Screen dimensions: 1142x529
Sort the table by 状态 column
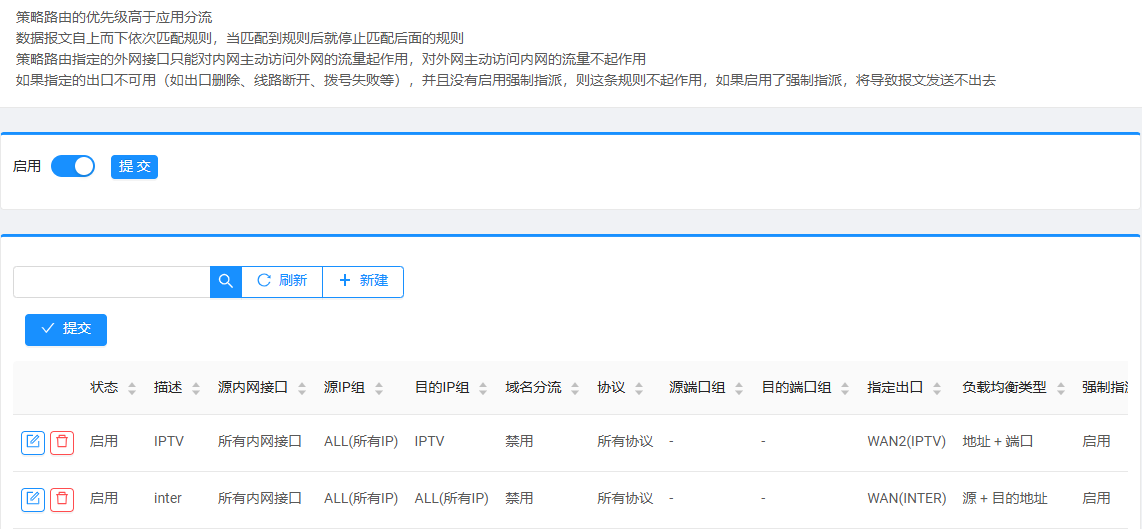pyautogui.click(x=113, y=388)
